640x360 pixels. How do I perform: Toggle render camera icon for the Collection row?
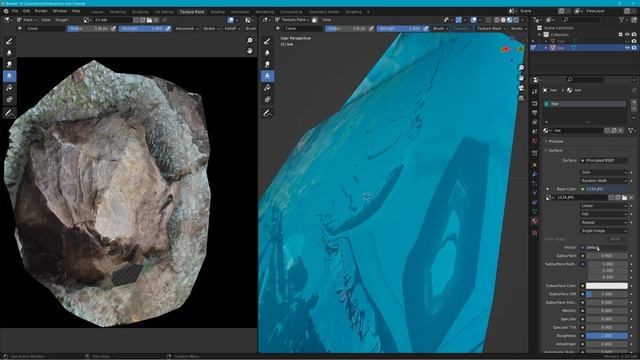tap(634, 35)
